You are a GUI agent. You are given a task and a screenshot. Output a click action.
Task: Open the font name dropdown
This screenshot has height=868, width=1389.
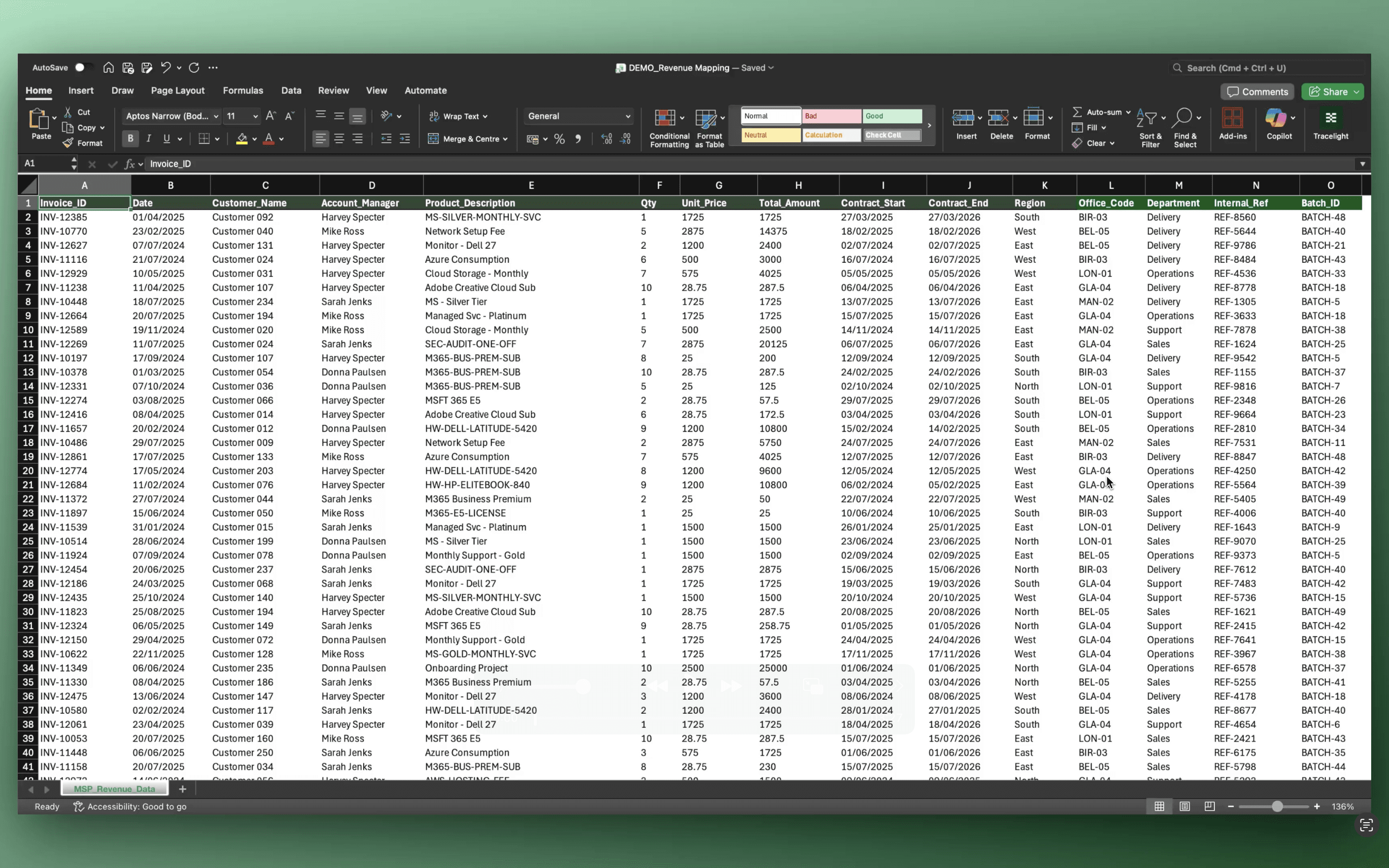click(216, 117)
